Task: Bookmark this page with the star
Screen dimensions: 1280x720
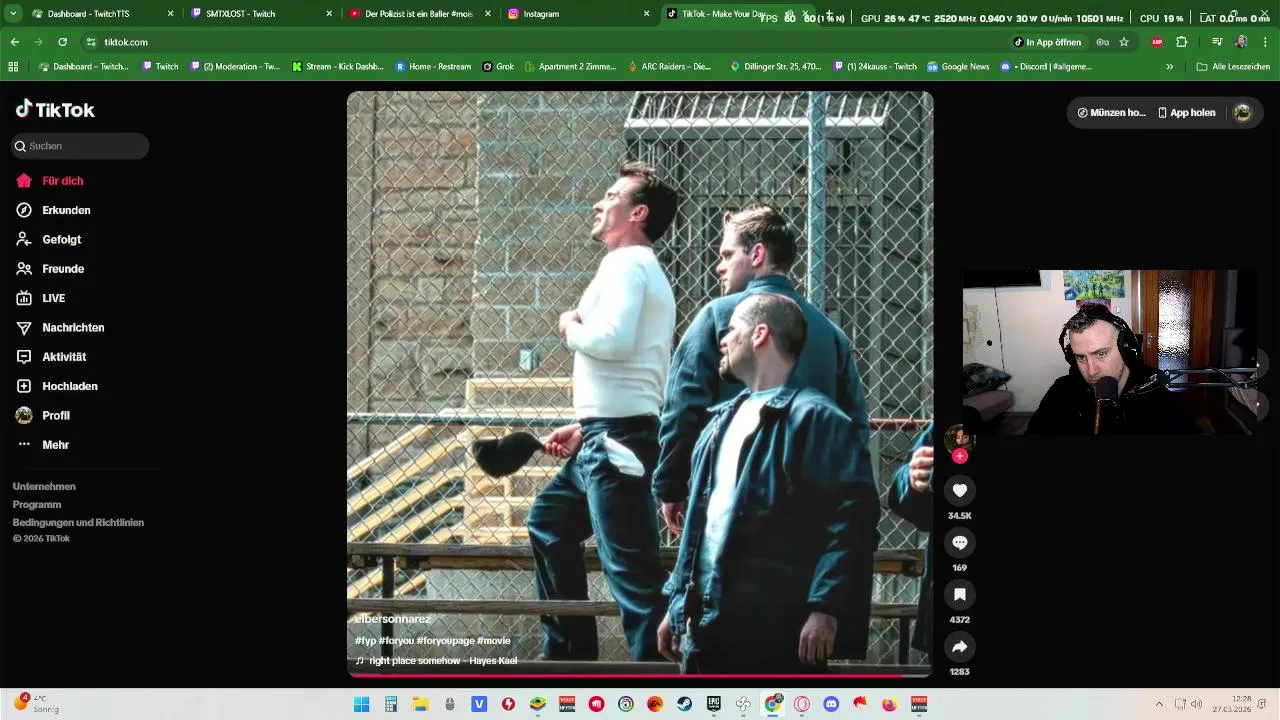Action: (x=1124, y=42)
